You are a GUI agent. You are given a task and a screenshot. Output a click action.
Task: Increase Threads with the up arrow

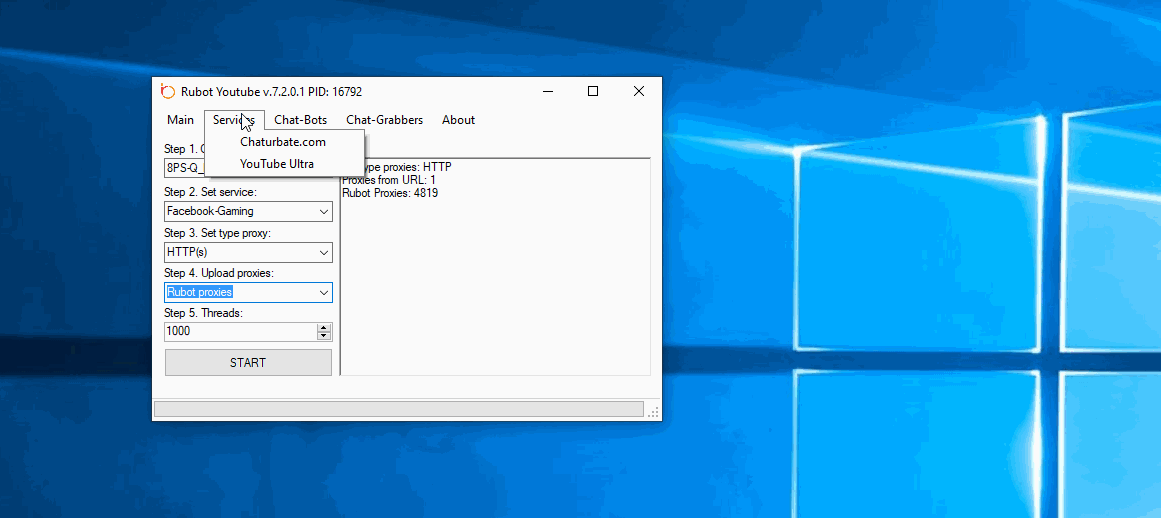point(324,327)
